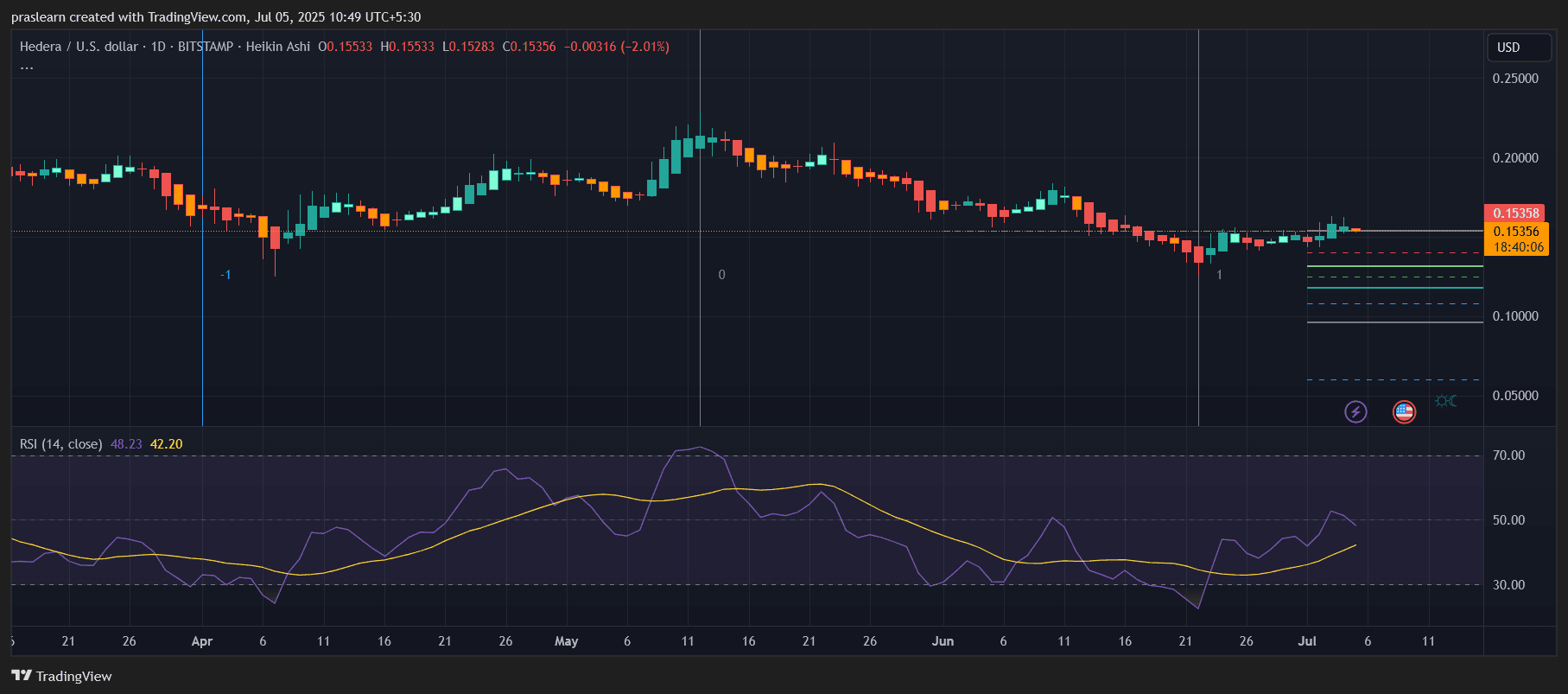
Task: Click the yellow RSI value 42.20
Action: click(x=166, y=444)
